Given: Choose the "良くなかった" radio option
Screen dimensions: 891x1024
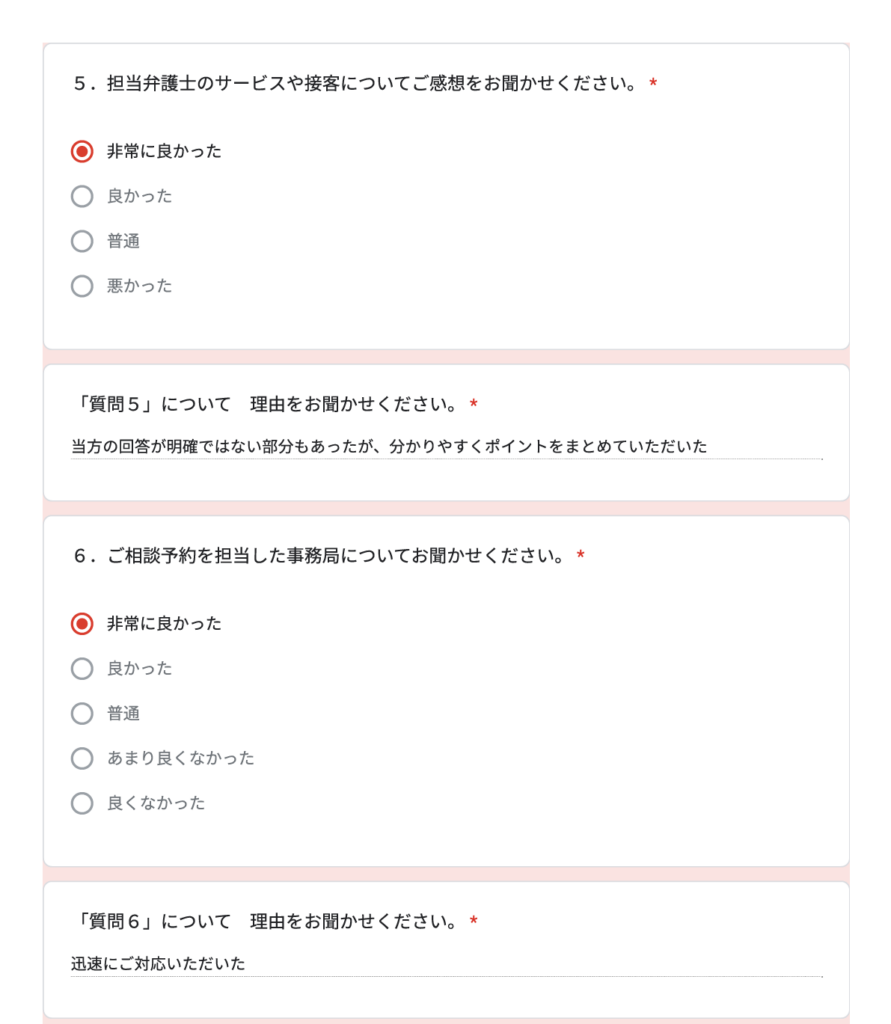Looking at the screenshot, I should coord(82,803).
